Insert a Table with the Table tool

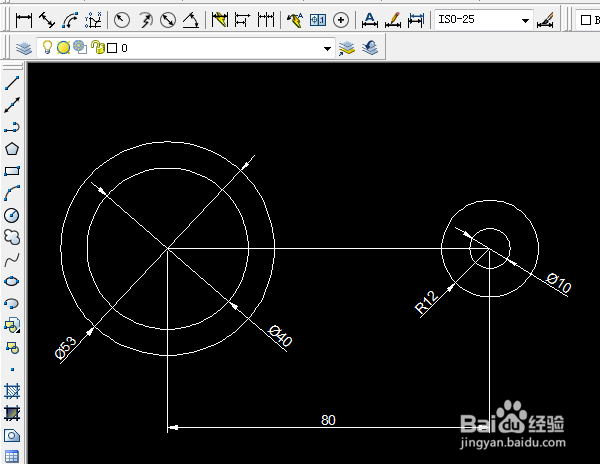coord(12,456)
